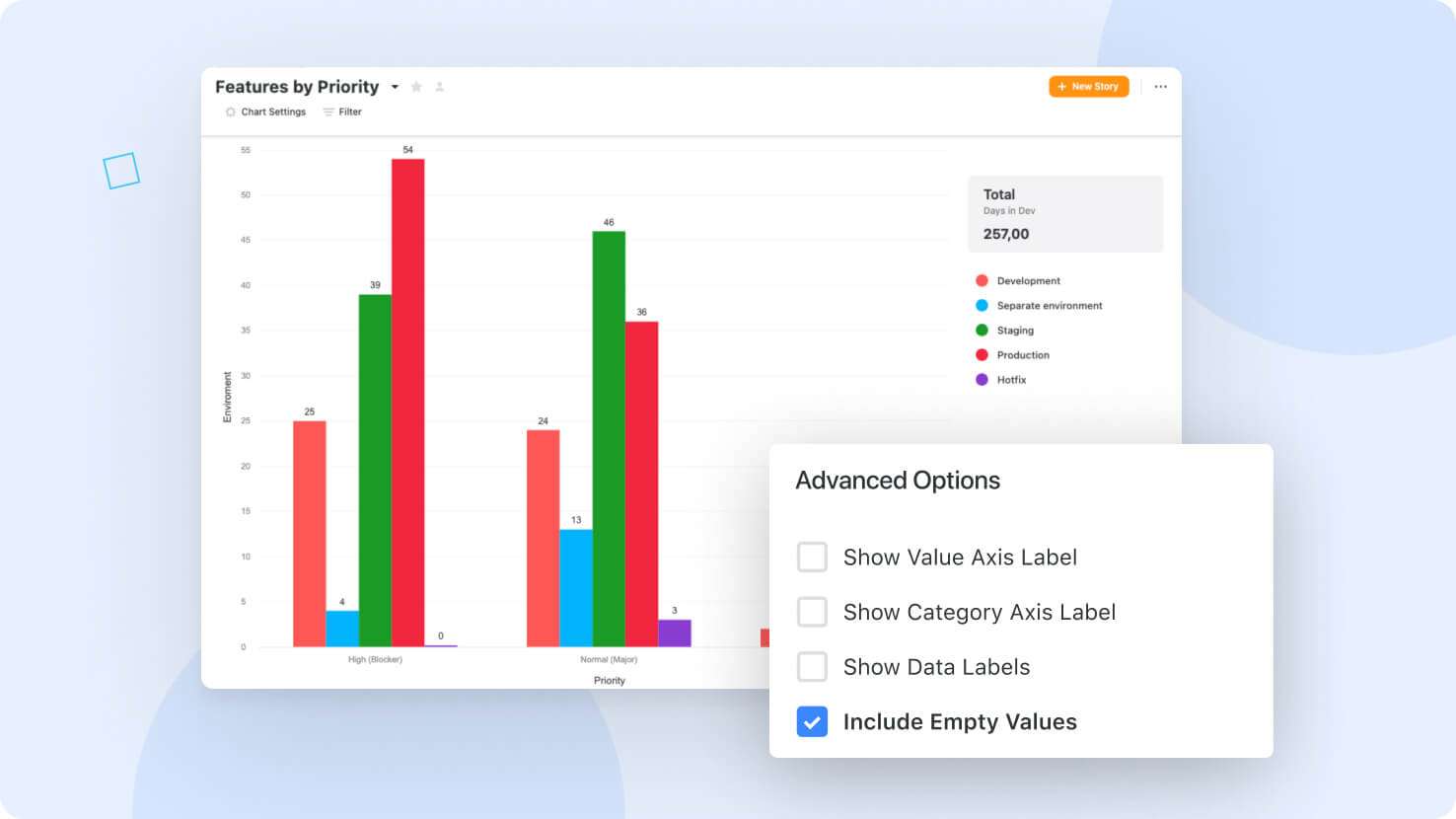Open the three-dot more options menu
The width and height of the screenshot is (1456, 819).
point(1160,87)
